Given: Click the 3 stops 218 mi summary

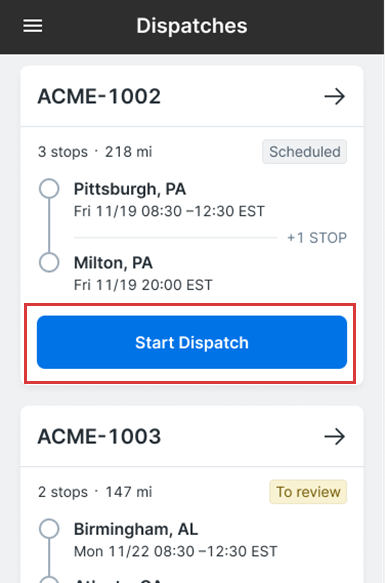Looking at the screenshot, I should coord(95,152).
